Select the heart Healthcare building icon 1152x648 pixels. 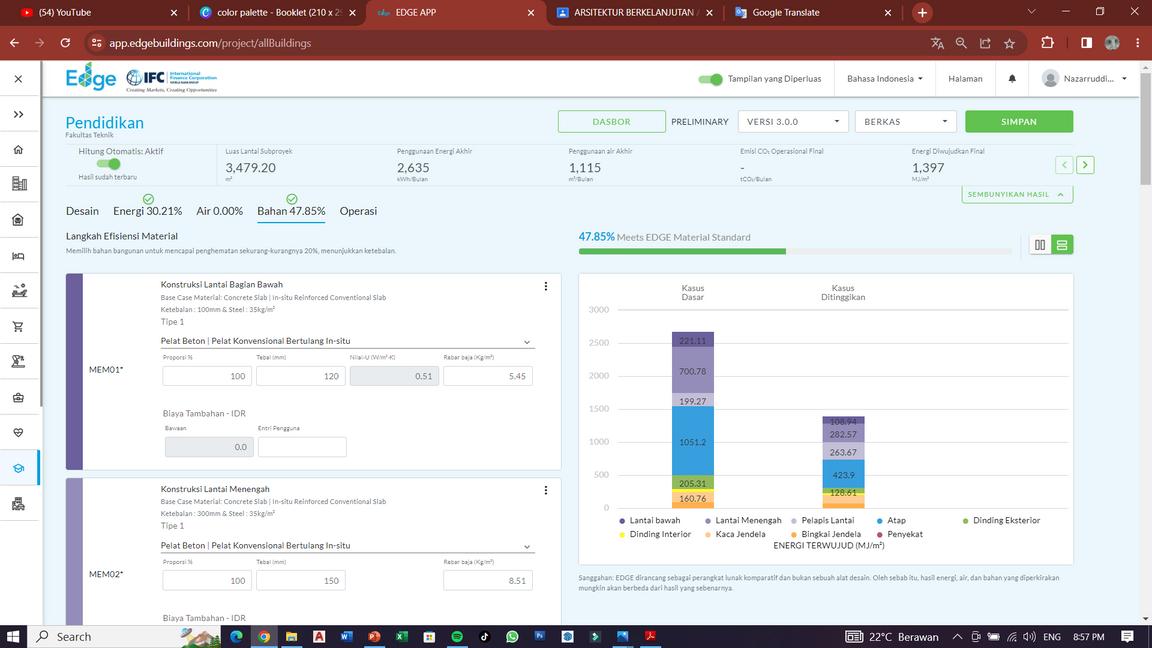click(x=18, y=433)
